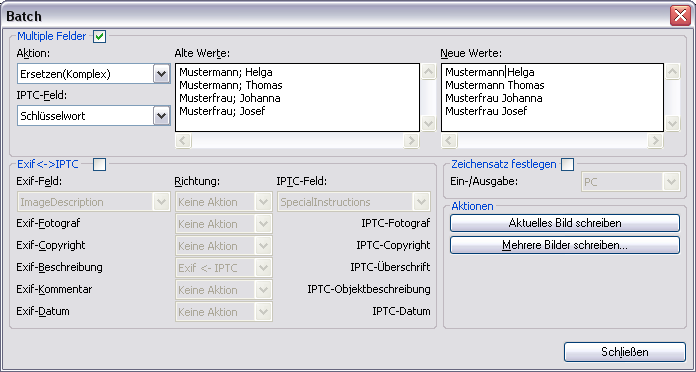Open the Ein-/Ausgabe PC dropdown
The image size is (696, 372).
point(631,182)
